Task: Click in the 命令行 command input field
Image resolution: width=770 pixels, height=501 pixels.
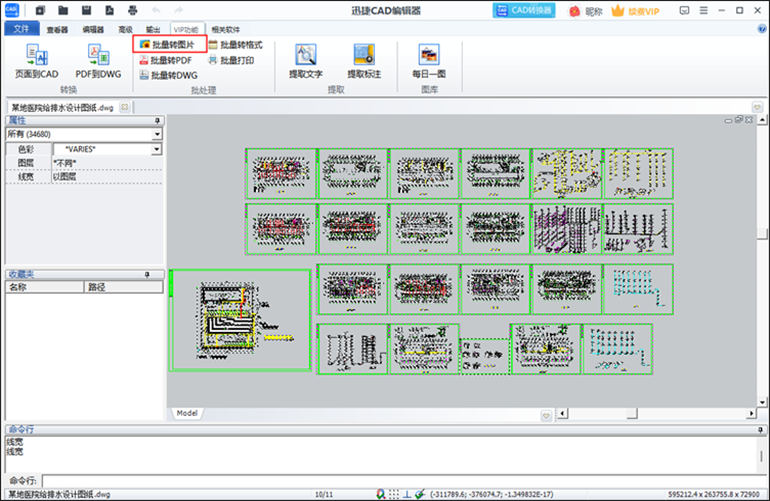Action: tap(405, 480)
